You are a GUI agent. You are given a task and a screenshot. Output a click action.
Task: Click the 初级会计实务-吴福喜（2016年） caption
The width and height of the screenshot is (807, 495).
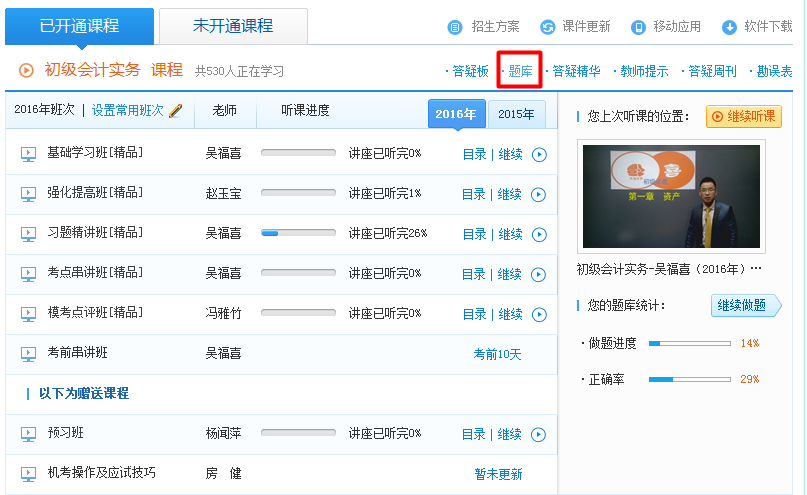tap(669, 269)
